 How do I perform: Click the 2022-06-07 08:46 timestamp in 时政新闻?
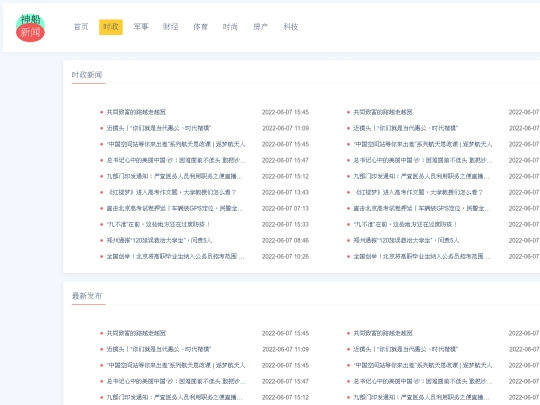click(285, 240)
